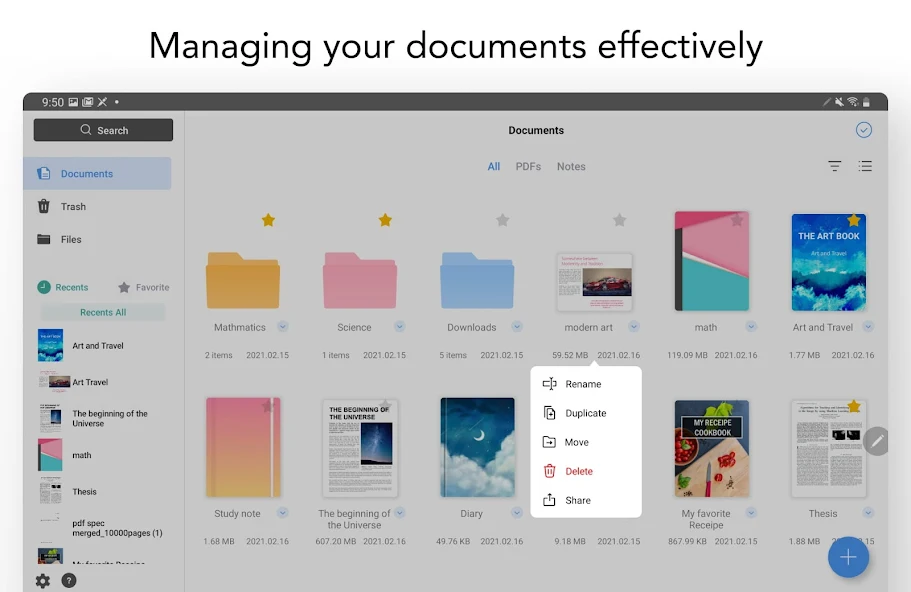Toggle star on The beginning of the Universe

(385, 405)
